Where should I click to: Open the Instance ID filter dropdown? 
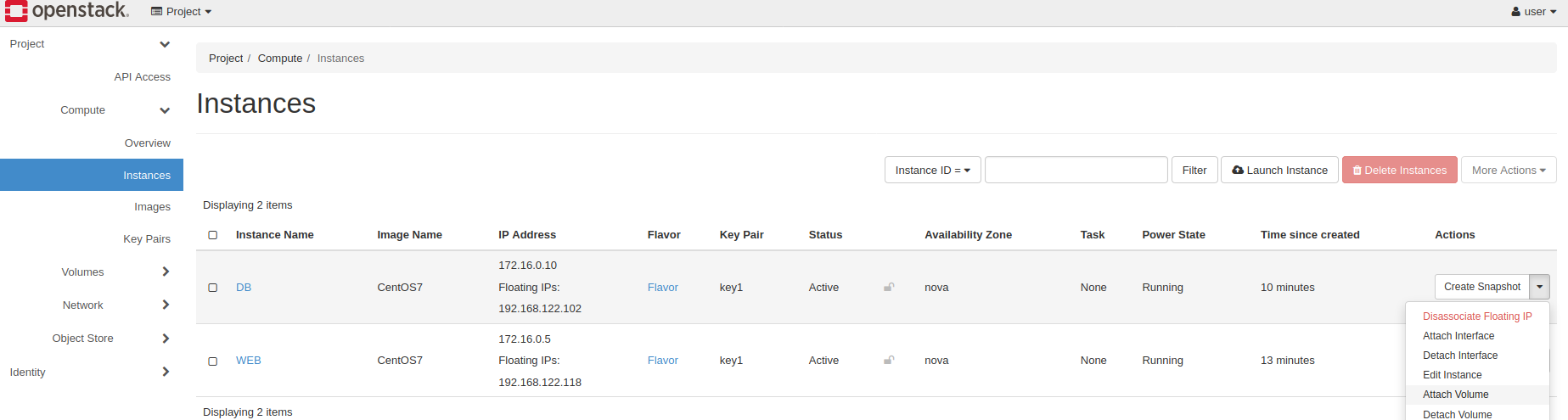932,170
